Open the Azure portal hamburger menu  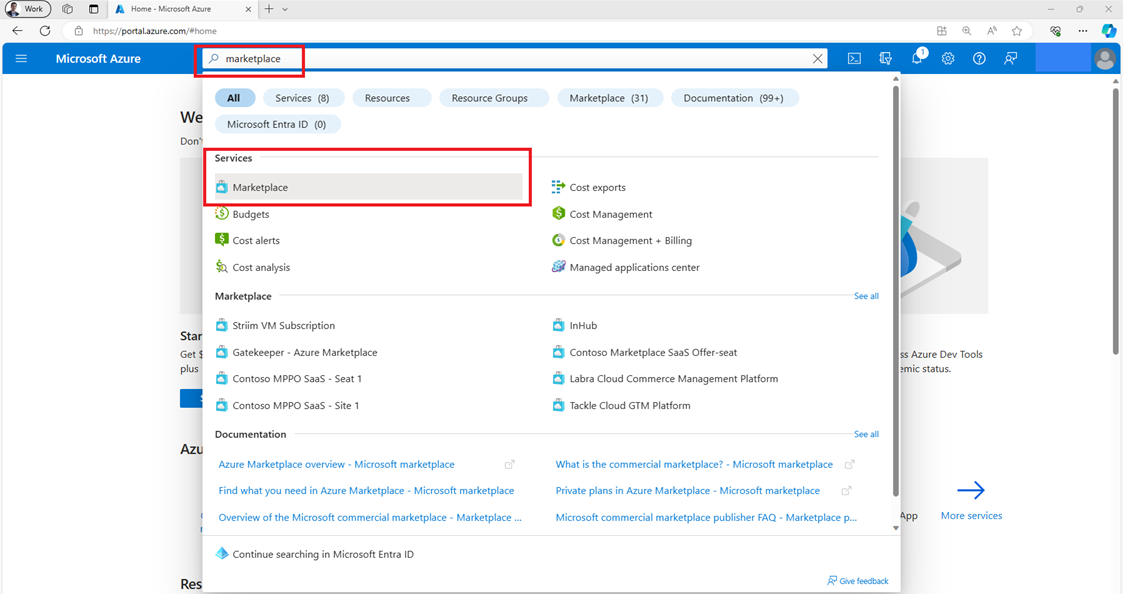[x=21, y=59]
